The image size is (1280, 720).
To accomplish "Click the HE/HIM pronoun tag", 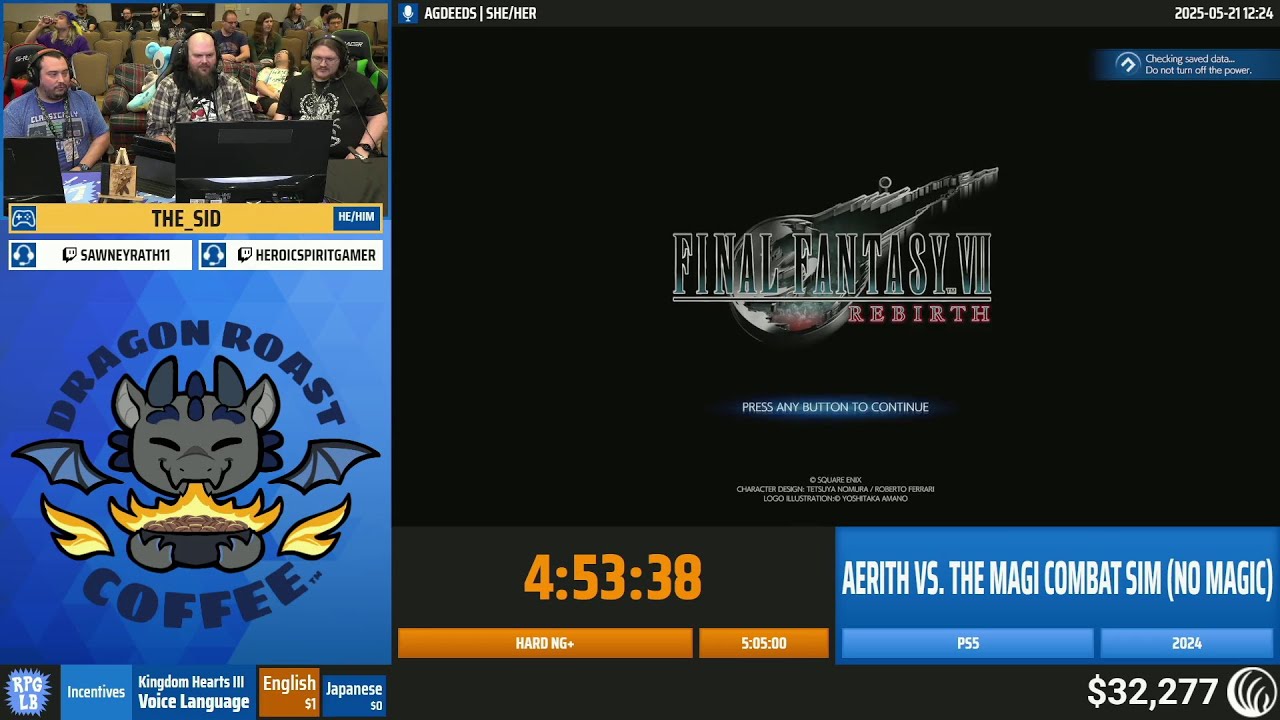I will (356, 217).
